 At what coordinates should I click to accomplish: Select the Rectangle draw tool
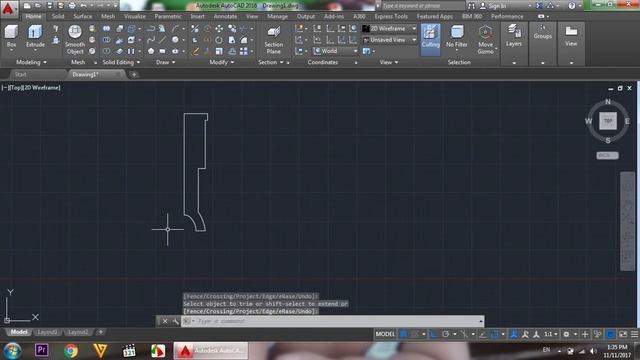(162, 51)
